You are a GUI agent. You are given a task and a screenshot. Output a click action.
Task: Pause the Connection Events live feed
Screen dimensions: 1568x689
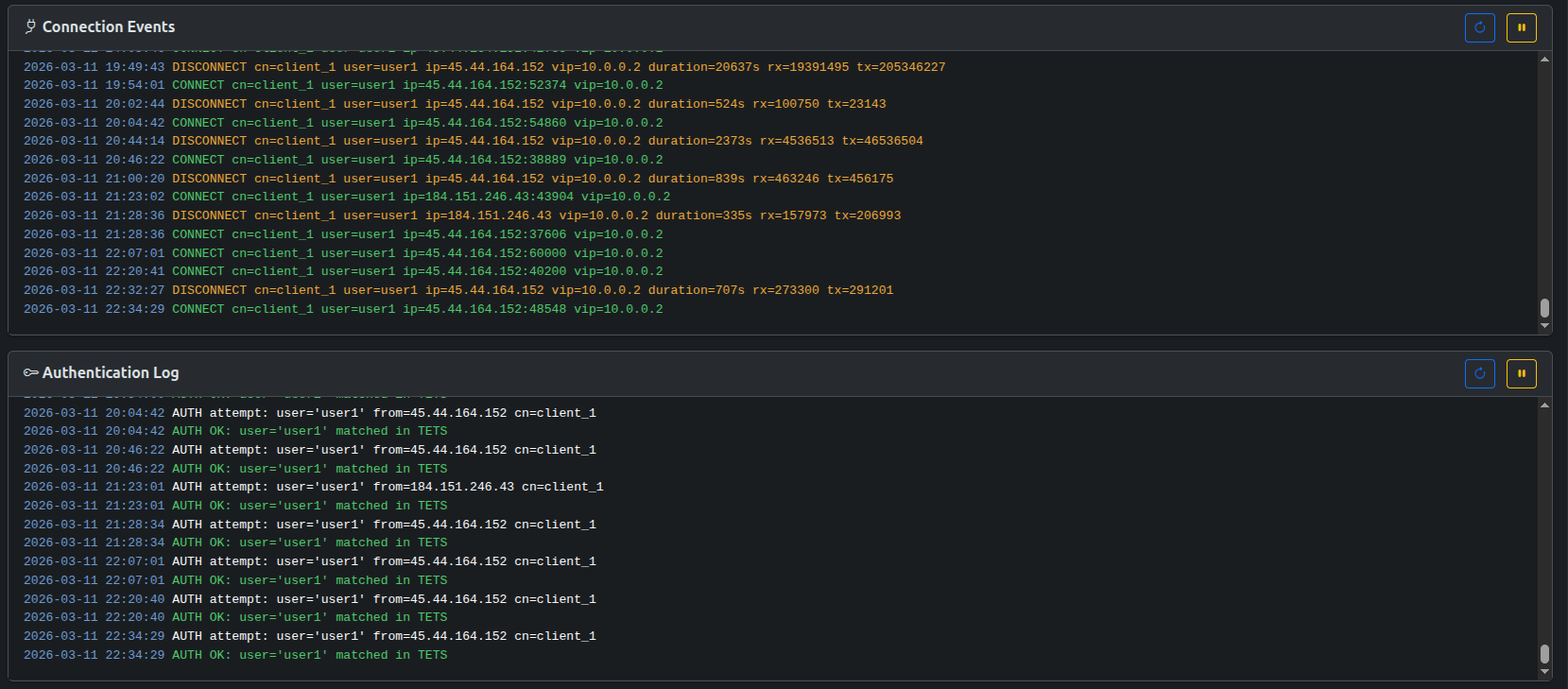pos(1522,27)
